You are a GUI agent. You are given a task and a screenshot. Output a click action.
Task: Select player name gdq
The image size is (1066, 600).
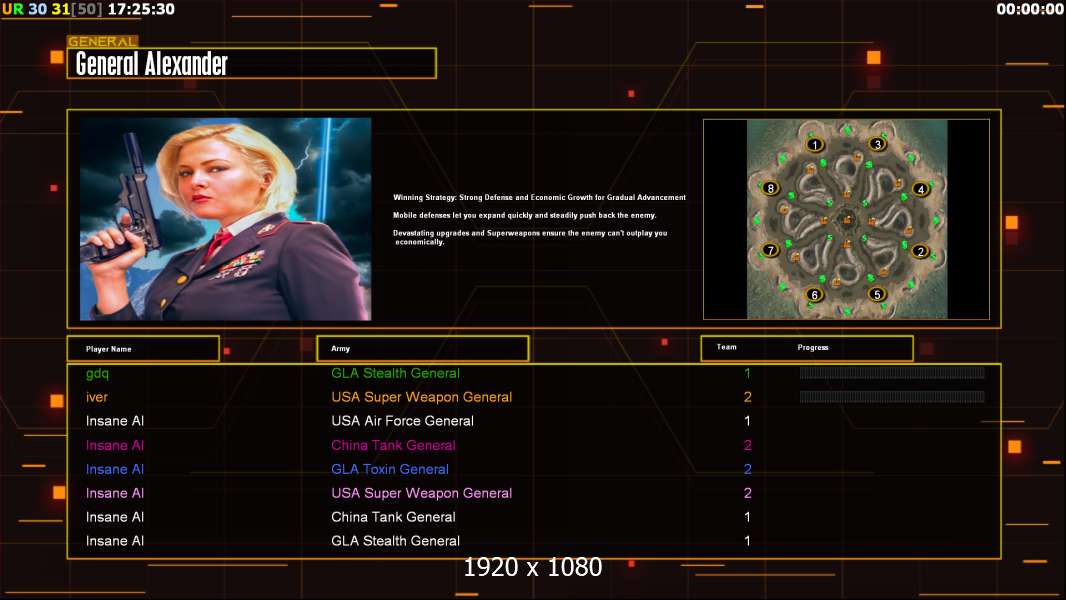(x=97, y=373)
